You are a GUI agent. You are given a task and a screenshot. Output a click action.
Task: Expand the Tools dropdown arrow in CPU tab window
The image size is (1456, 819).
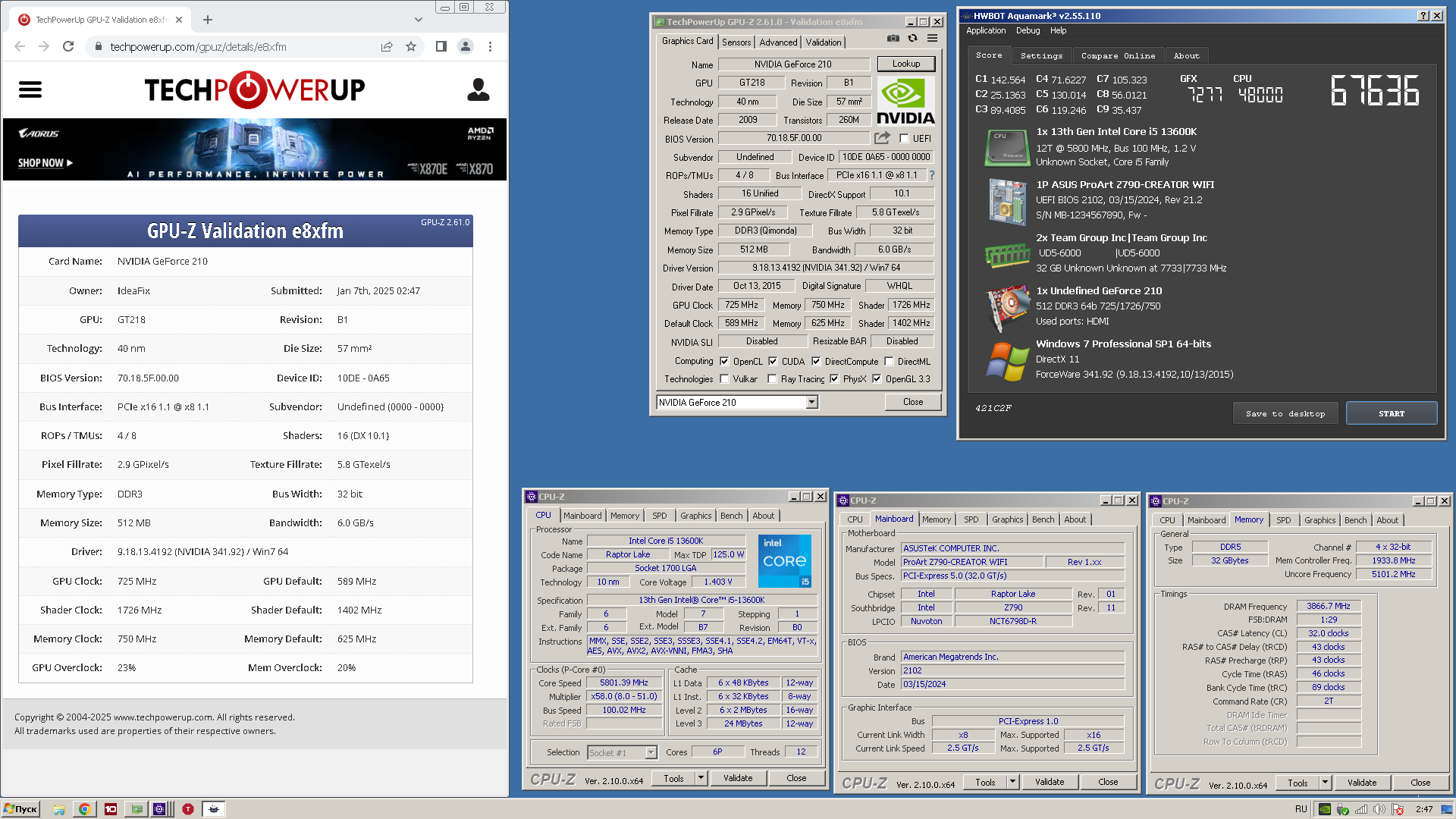(701, 778)
